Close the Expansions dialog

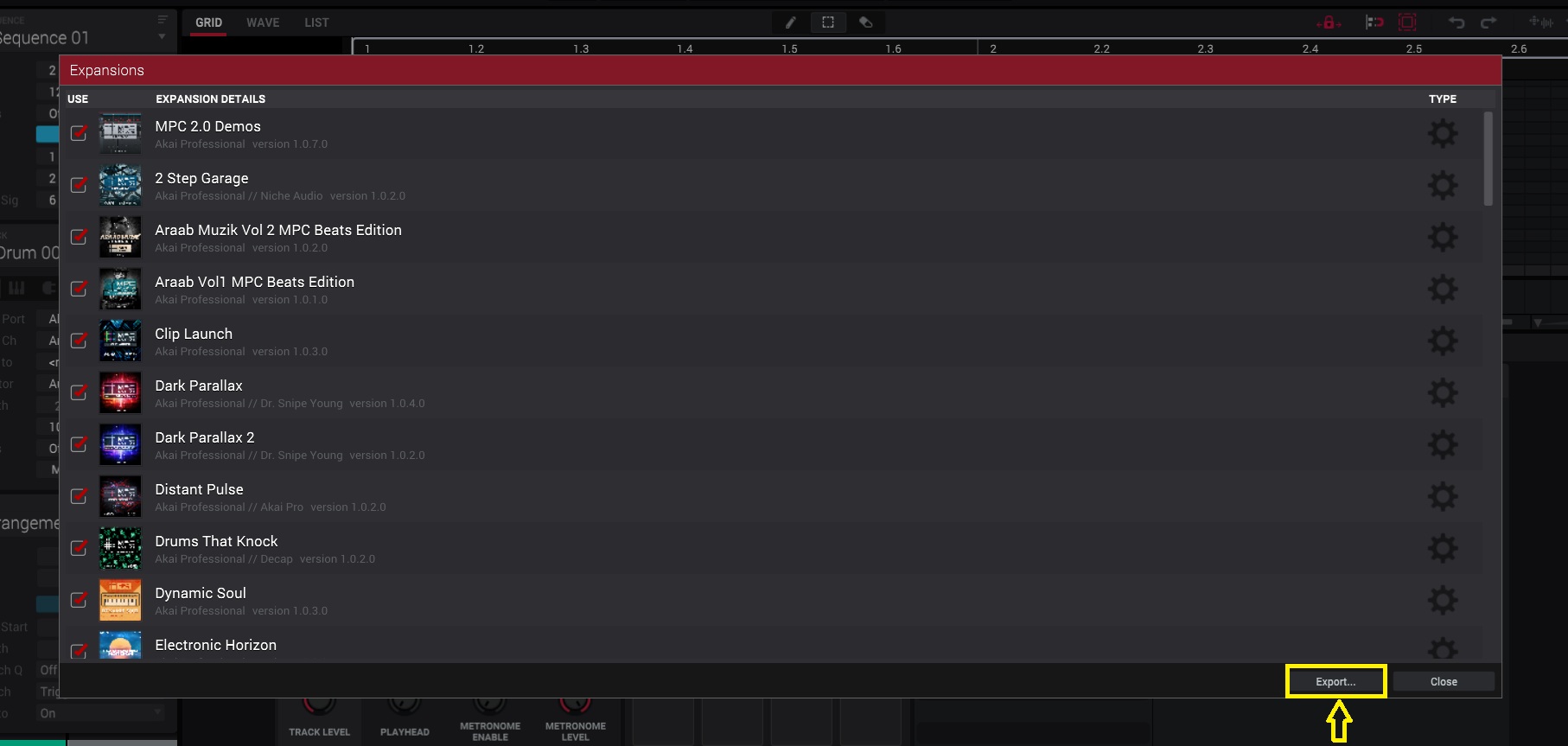pos(1444,682)
